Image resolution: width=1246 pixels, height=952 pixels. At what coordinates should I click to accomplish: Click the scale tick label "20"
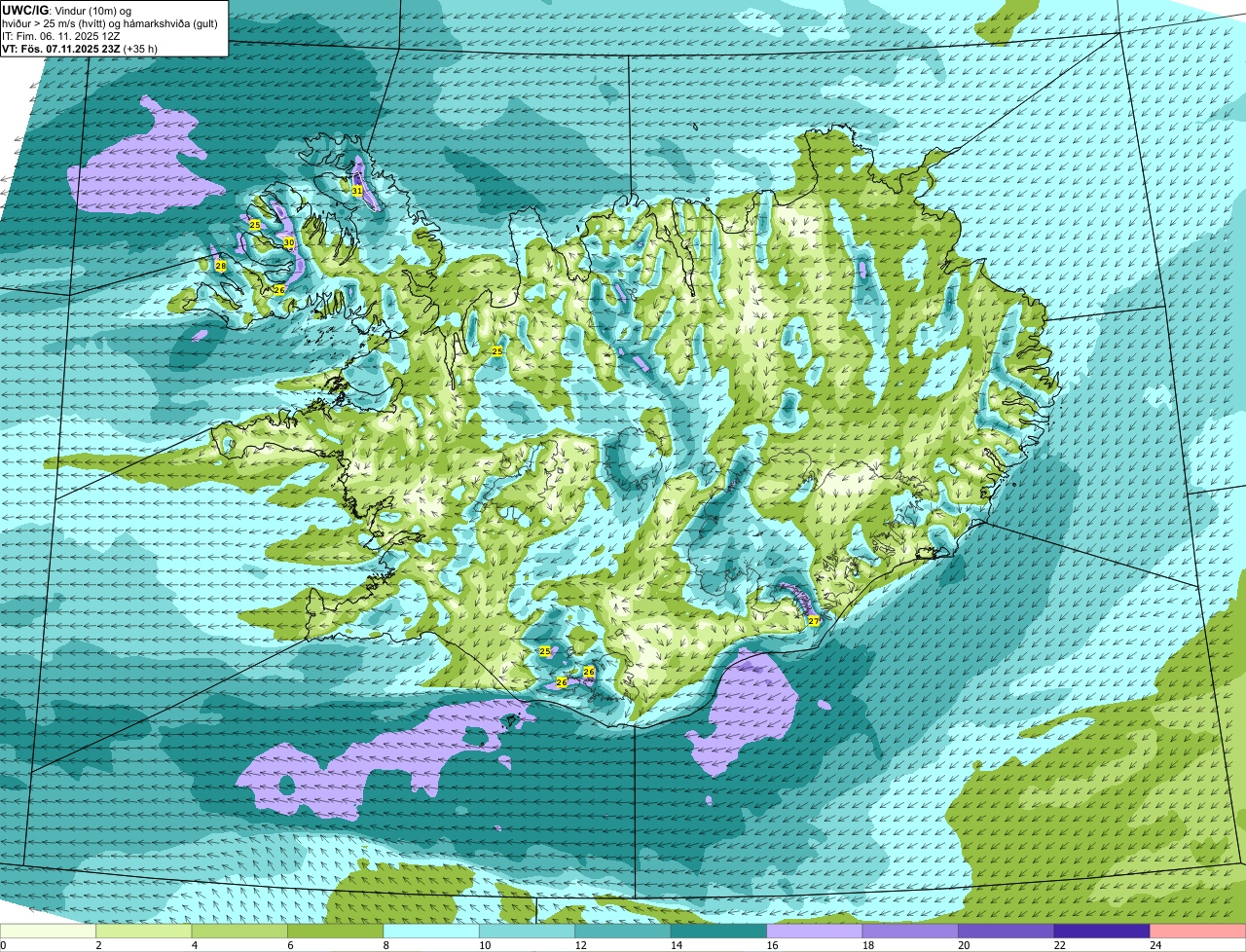(x=963, y=945)
